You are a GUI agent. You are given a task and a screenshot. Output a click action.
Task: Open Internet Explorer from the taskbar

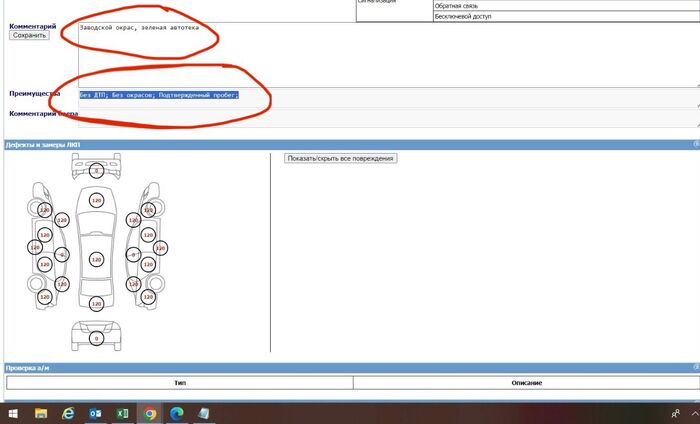68,414
